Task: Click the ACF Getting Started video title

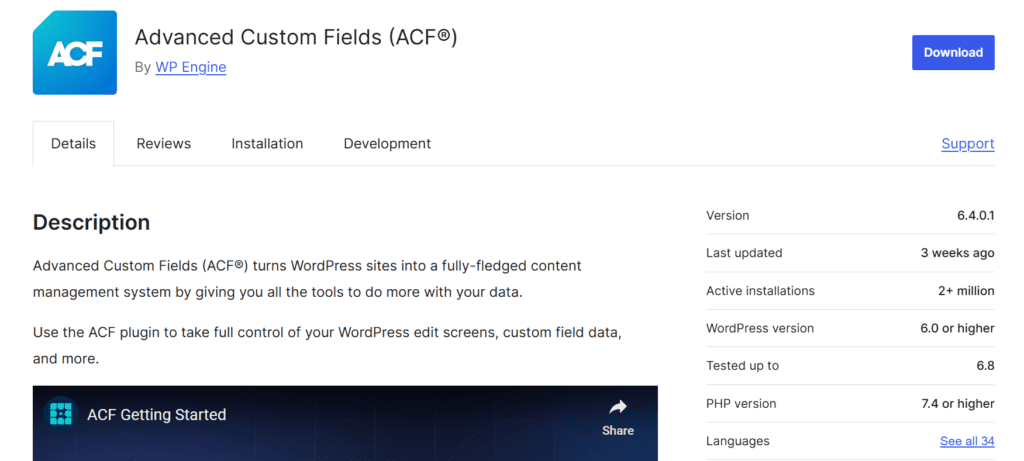Action: point(157,414)
